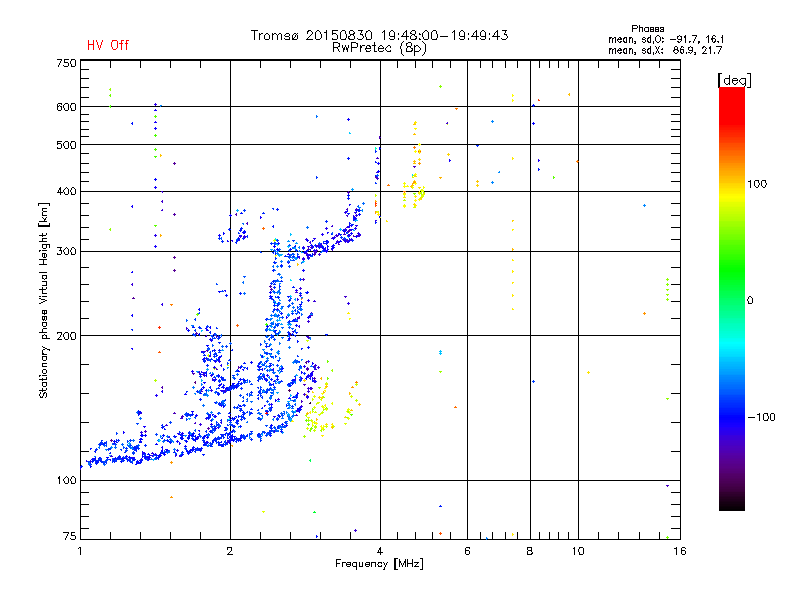
Task: Click the x-axis label '1'
Action: tap(80, 551)
